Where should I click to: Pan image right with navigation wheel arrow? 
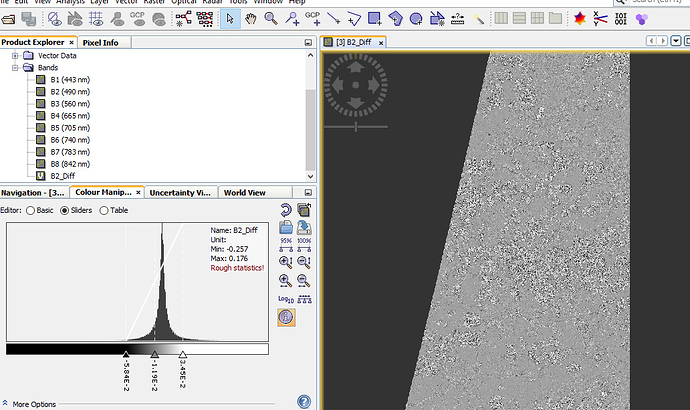coord(374,85)
